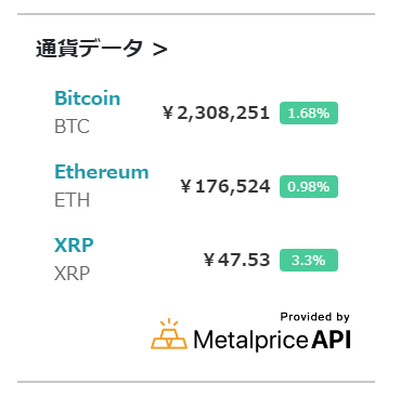The height and width of the screenshot is (397, 400).
Task: Click the Bitcoin price ¥2,308,251
Action: (216, 113)
